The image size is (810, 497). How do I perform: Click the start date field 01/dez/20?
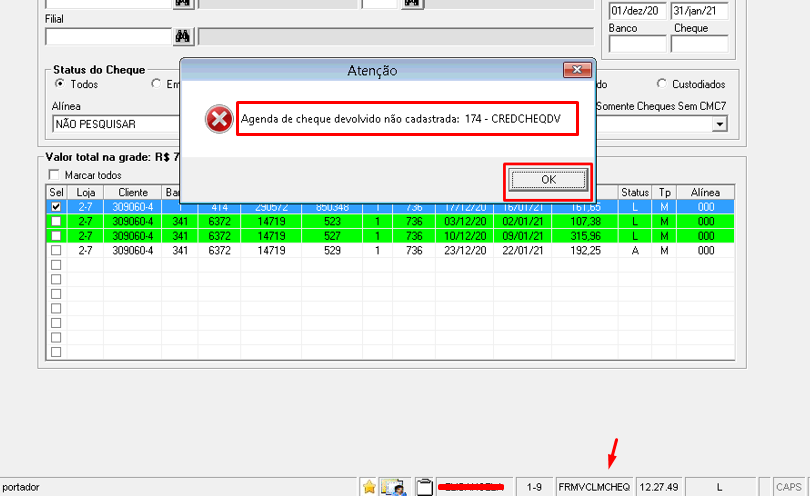(x=637, y=11)
